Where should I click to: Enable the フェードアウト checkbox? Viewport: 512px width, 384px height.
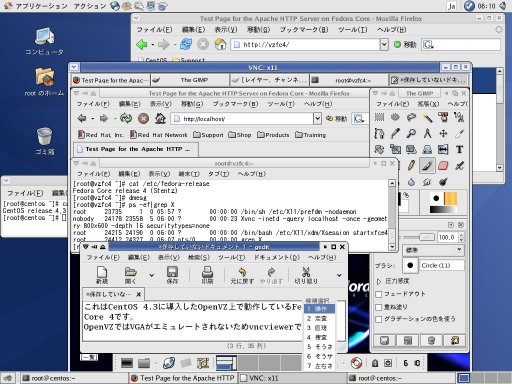tap(379, 294)
